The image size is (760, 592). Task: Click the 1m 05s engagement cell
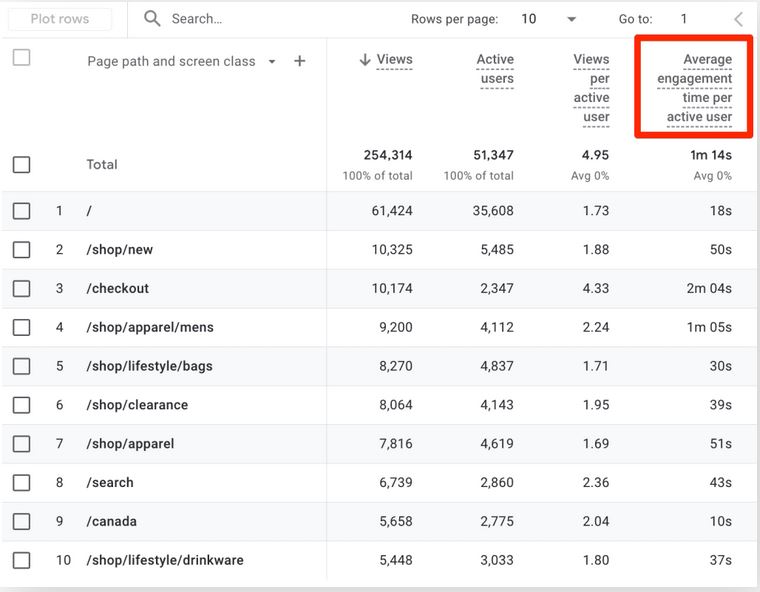pos(709,327)
